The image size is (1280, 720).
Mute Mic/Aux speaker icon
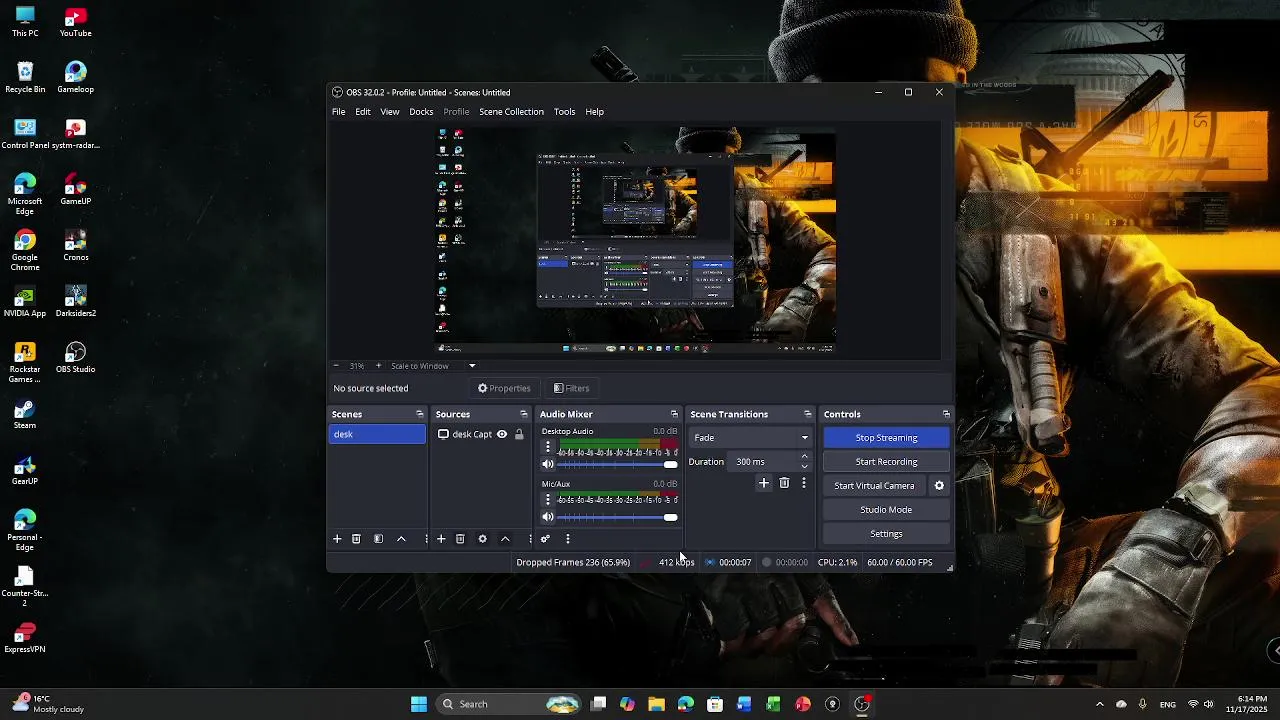pyautogui.click(x=547, y=517)
